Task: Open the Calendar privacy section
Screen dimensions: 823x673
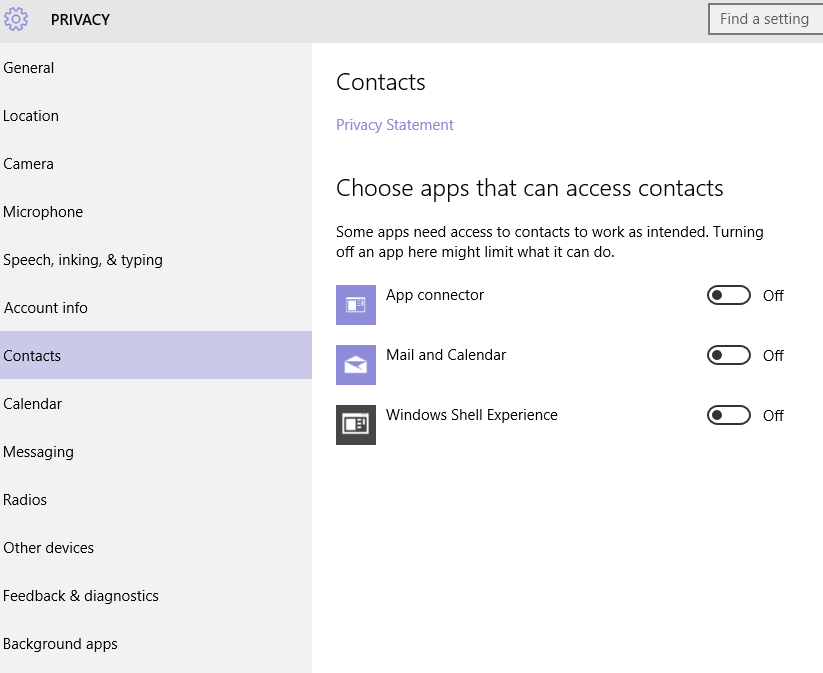Action: click(156, 404)
